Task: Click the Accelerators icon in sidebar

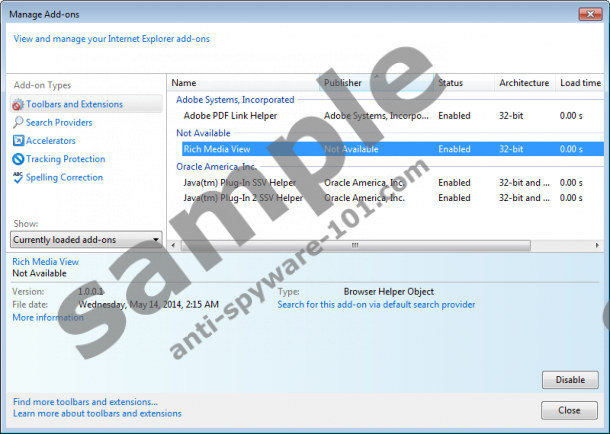Action: [x=18, y=141]
